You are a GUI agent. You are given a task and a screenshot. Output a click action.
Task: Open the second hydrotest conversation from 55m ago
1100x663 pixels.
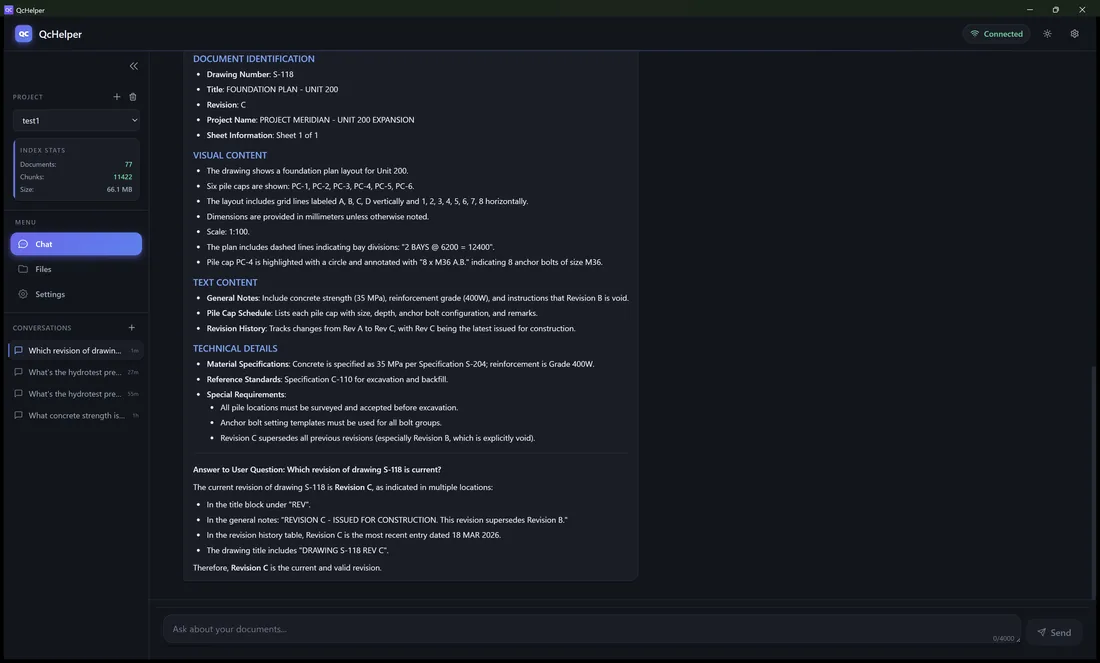[x=76, y=394]
